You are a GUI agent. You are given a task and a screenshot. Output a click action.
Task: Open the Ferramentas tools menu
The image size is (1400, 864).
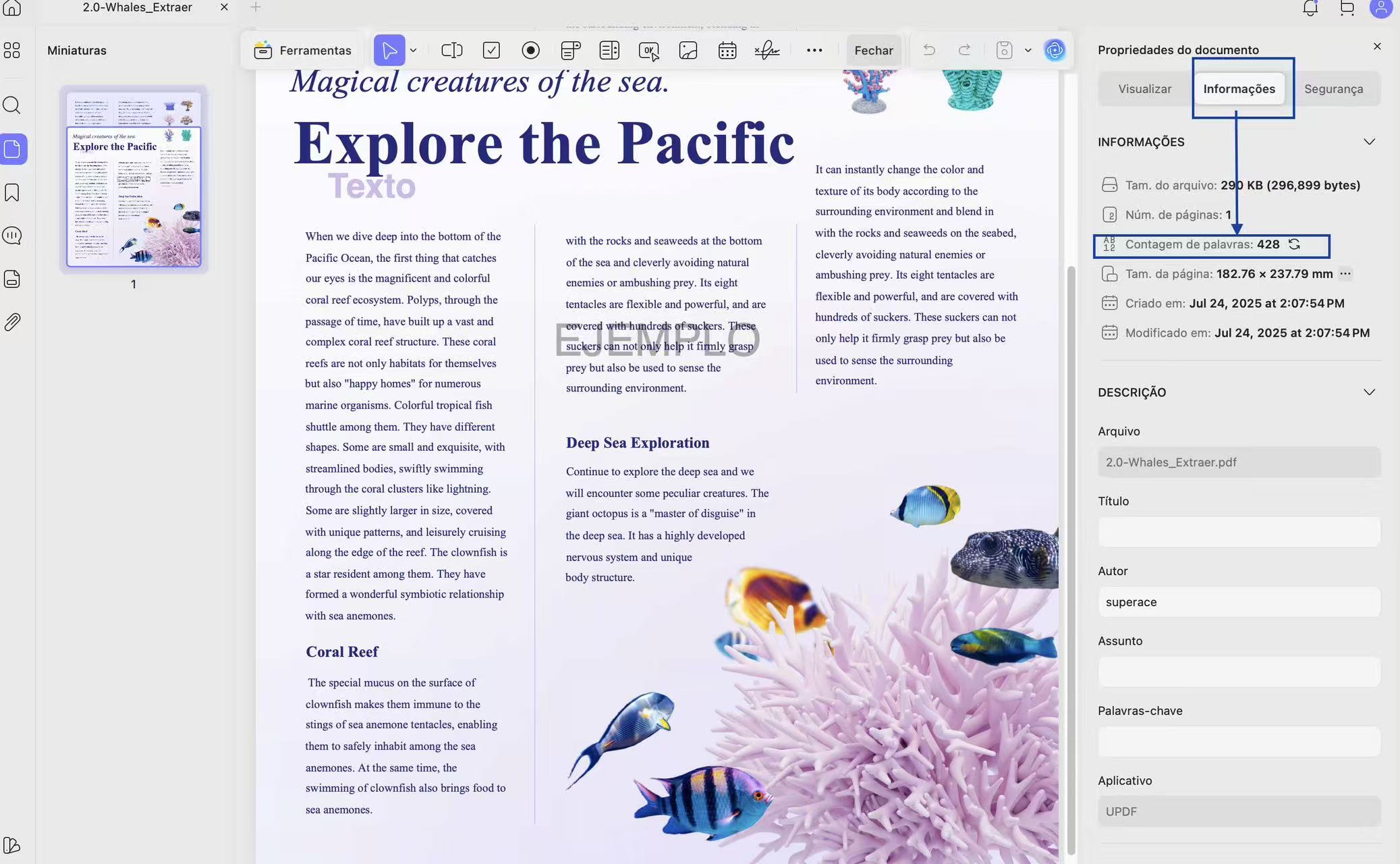[x=303, y=51]
